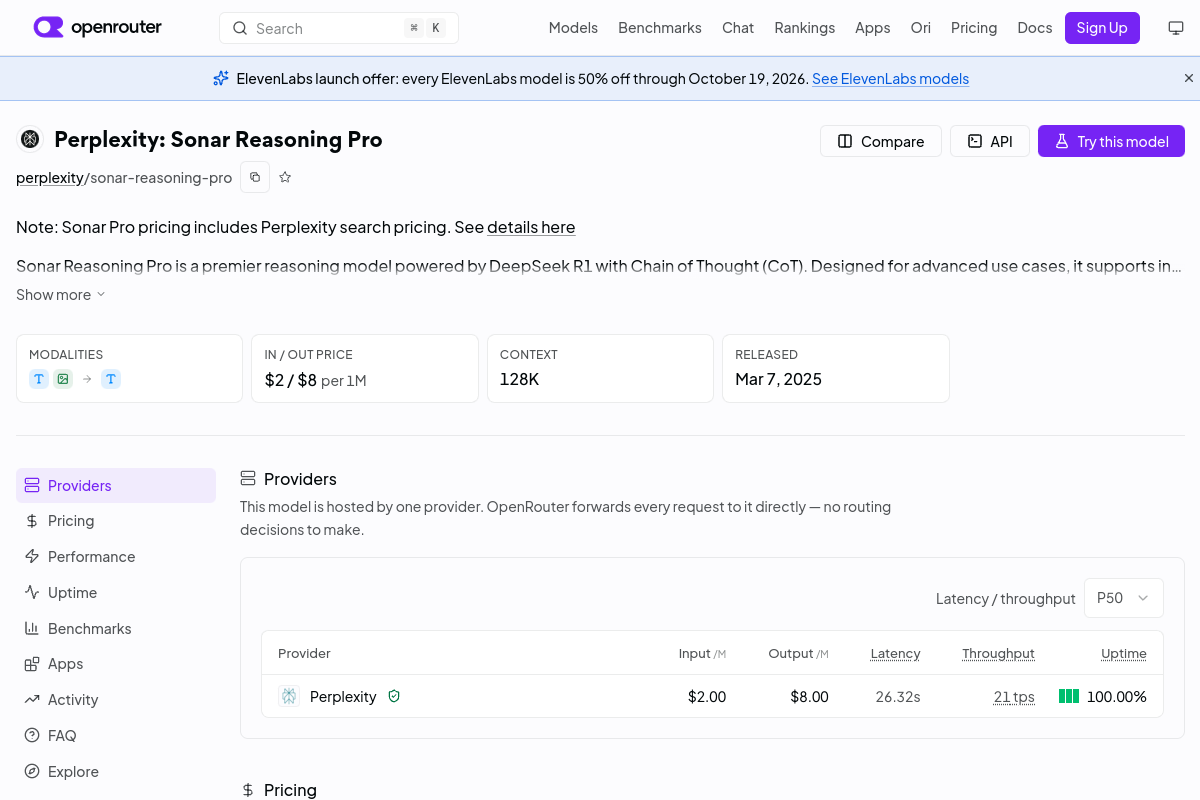Toggle the display theme monitor icon

(x=1176, y=28)
